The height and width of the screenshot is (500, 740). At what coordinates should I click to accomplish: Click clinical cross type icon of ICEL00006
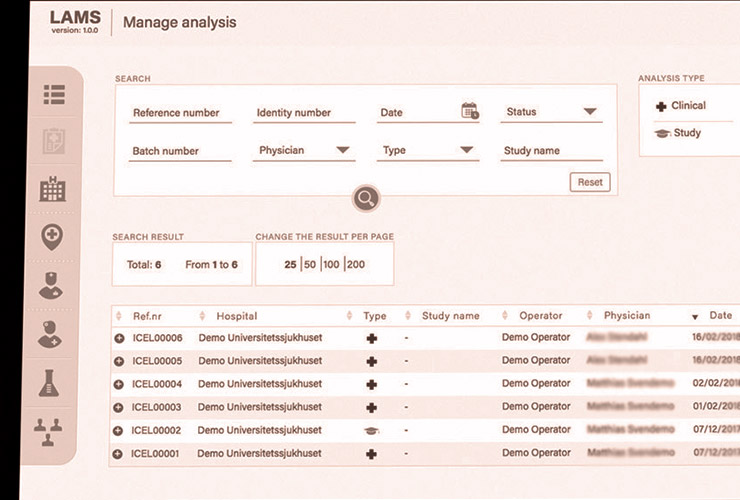click(x=372, y=338)
